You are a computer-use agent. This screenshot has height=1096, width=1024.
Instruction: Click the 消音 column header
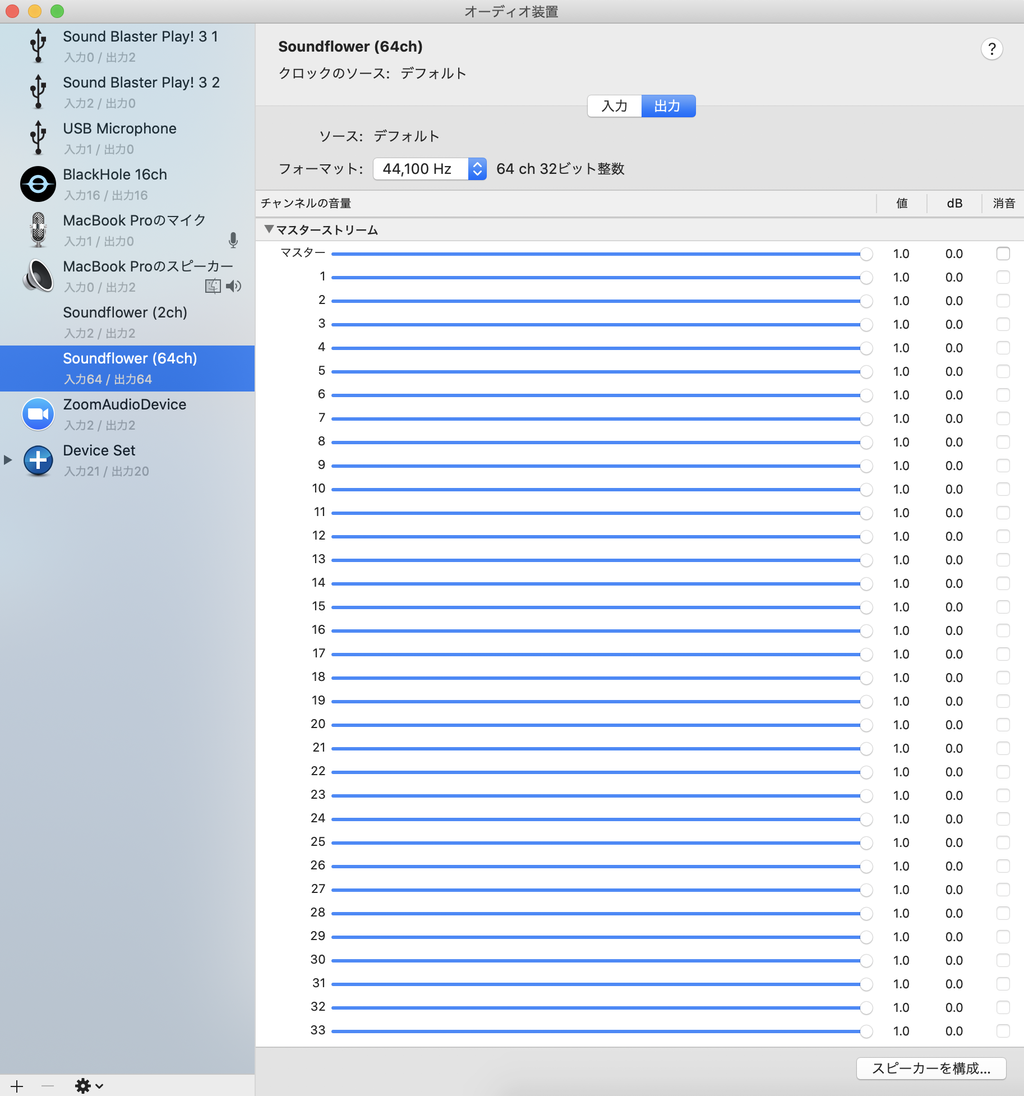(1004, 203)
